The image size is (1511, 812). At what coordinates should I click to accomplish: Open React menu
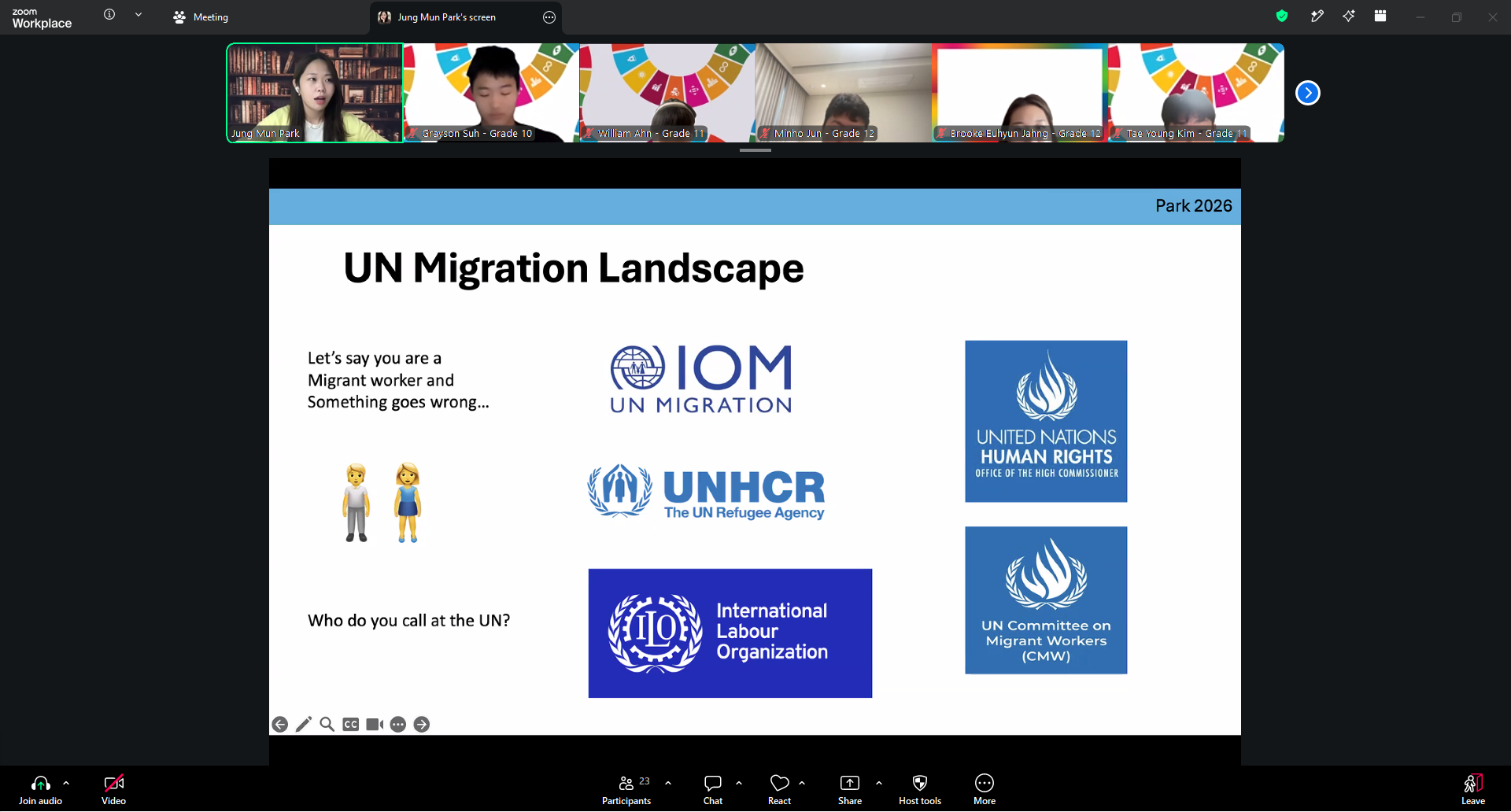[779, 790]
